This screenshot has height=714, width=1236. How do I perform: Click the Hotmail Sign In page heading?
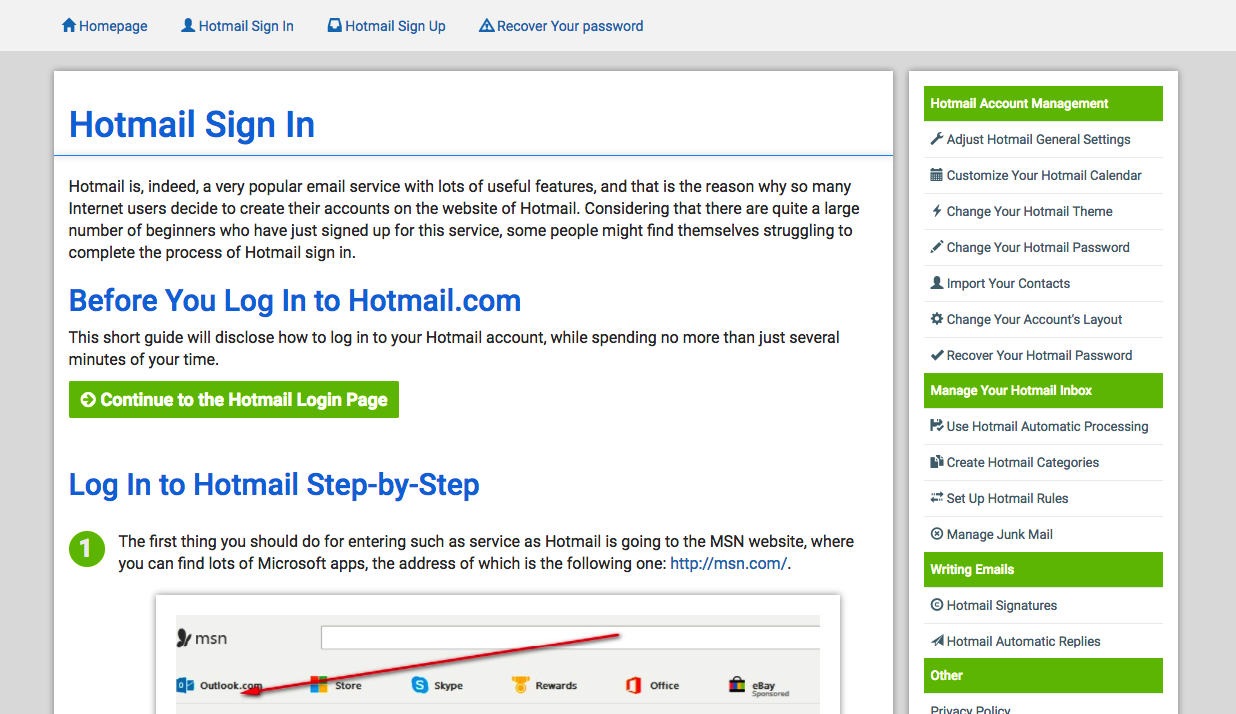pyautogui.click(x=192, y=125)
